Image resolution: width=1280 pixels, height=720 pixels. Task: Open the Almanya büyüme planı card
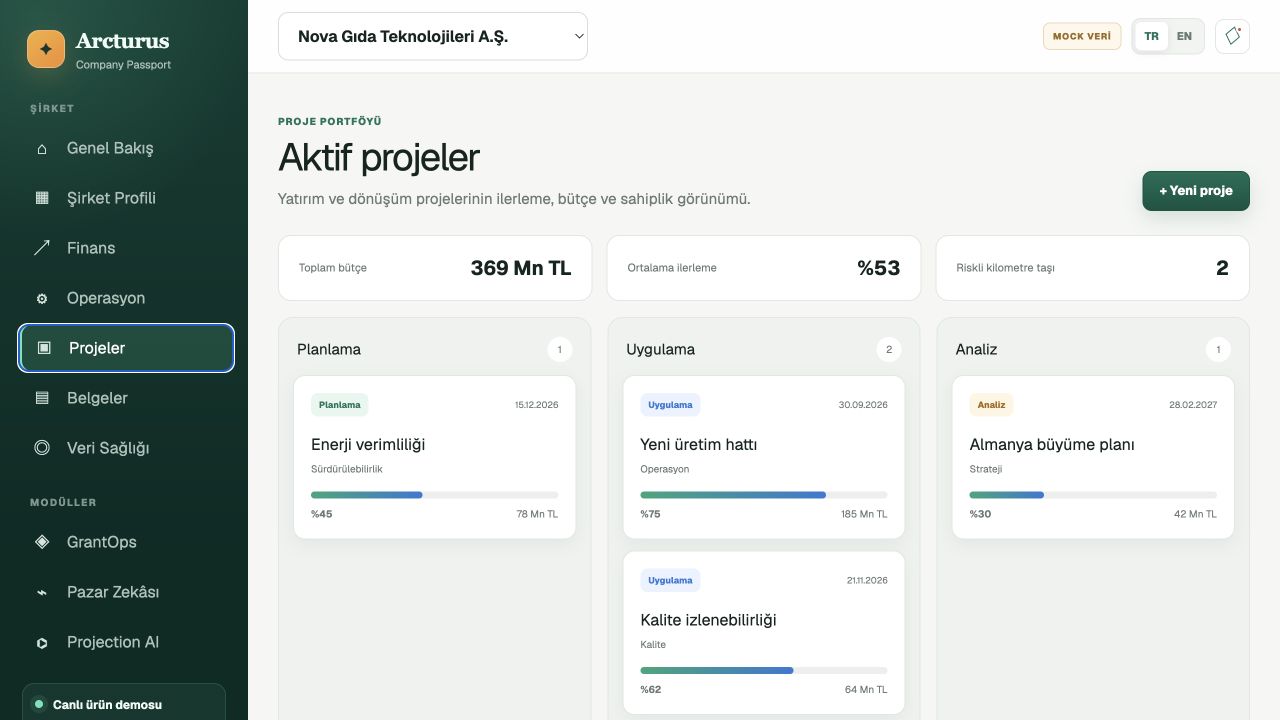[1093, 457]
